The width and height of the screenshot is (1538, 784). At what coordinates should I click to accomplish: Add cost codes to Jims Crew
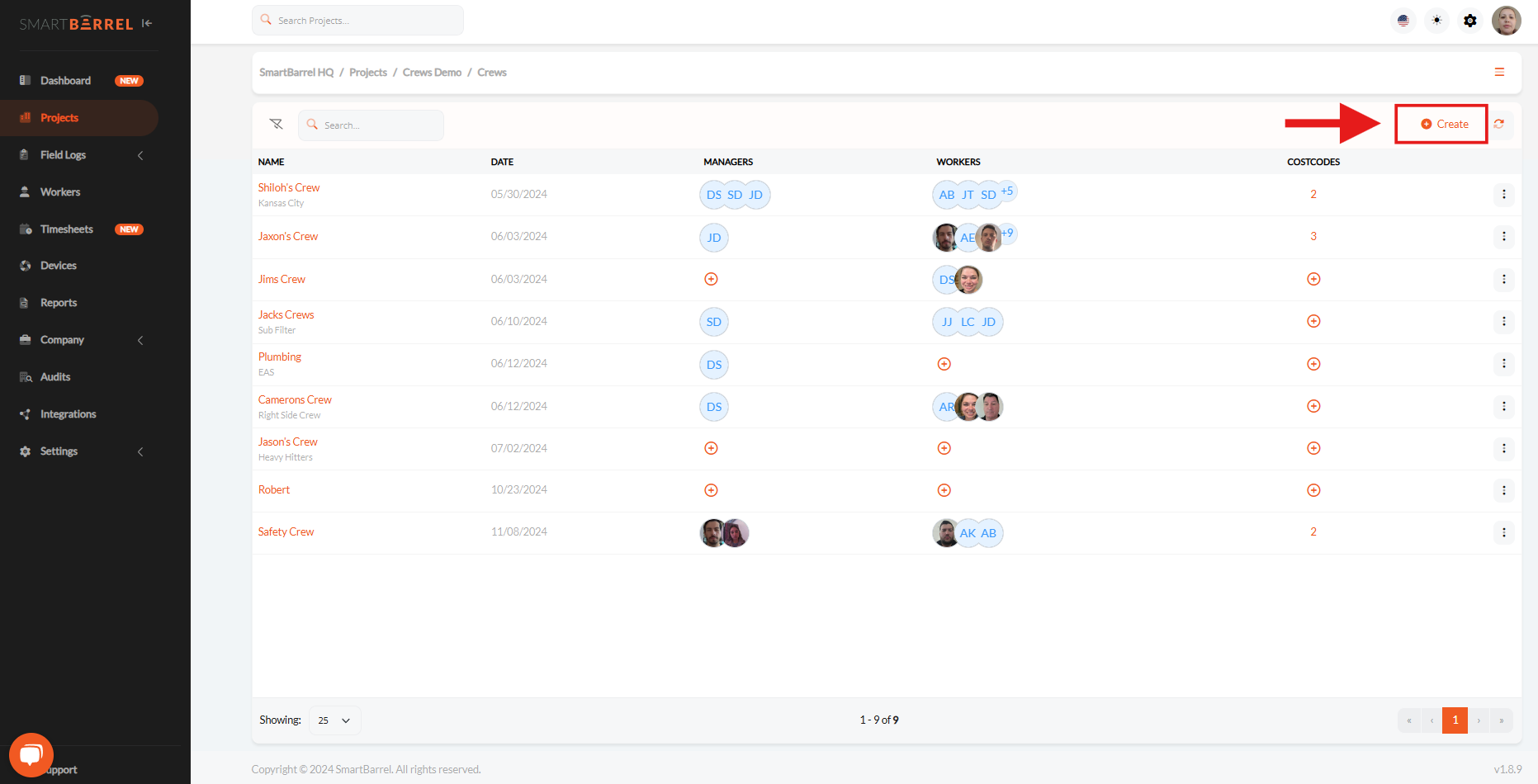[x=1313, y=279]
